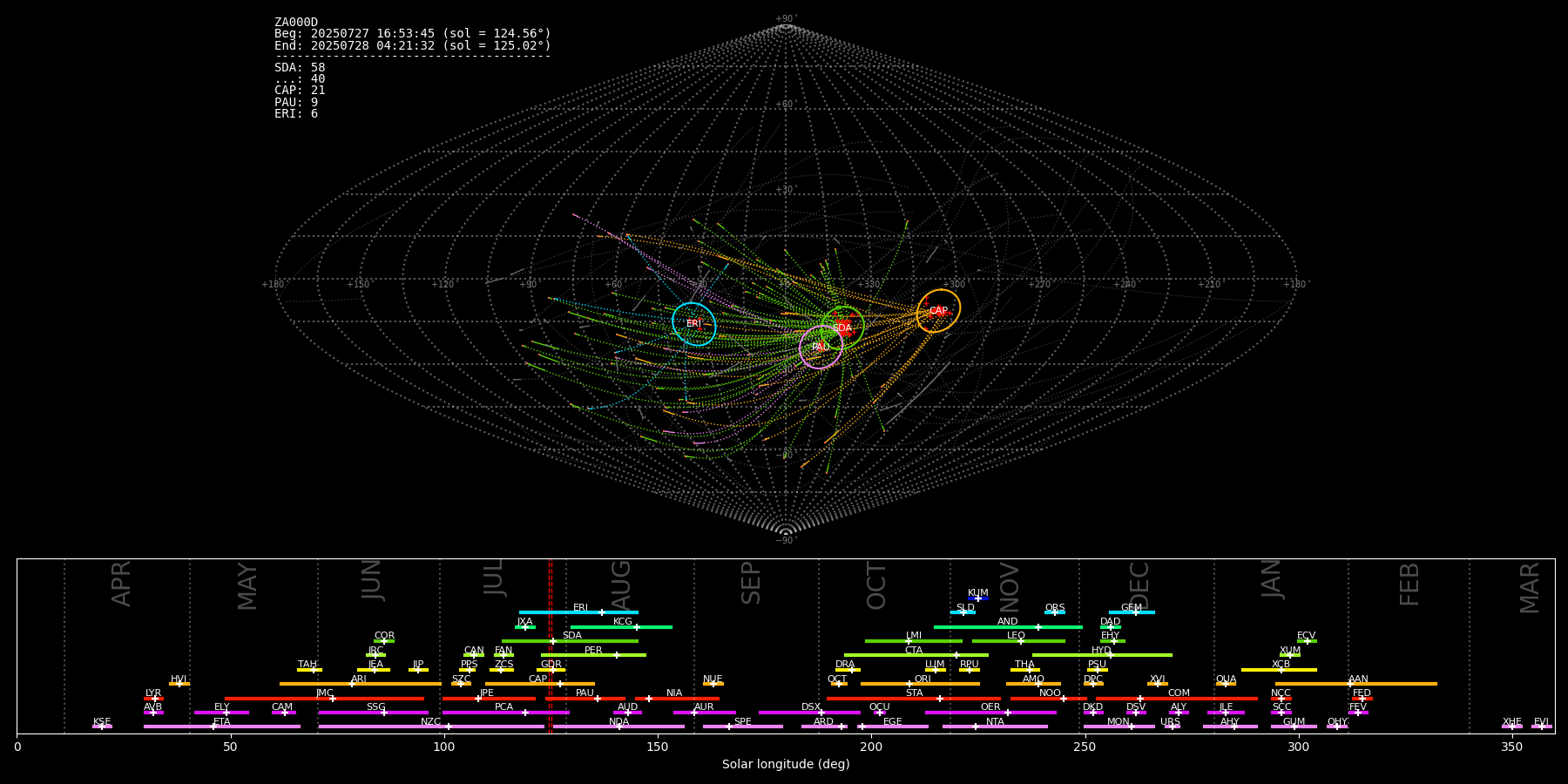
Task: Click the red PAU bar in timeline
Action: (x=585, y=699)
